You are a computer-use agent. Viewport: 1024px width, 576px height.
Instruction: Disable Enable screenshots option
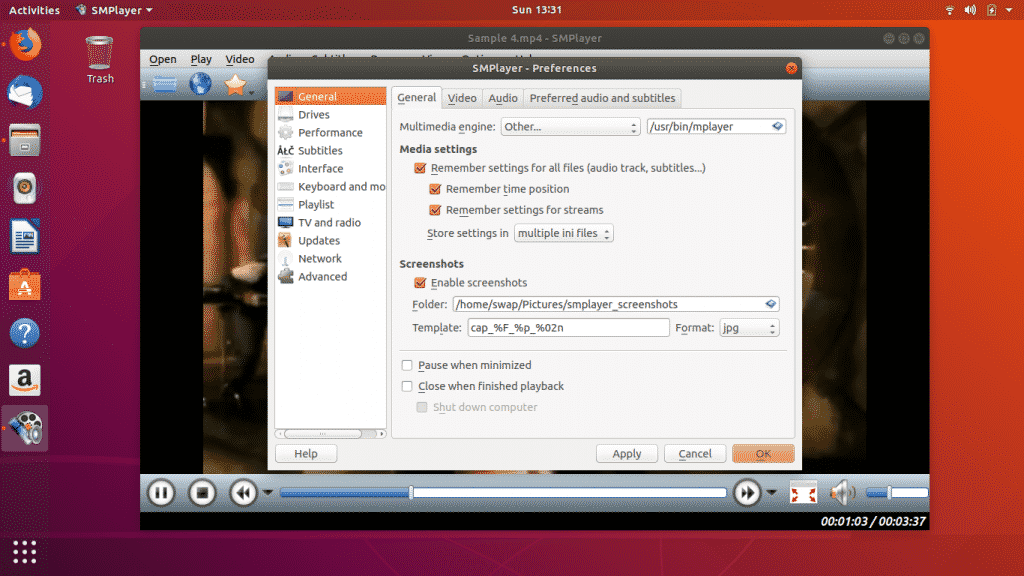pos(421,283)
